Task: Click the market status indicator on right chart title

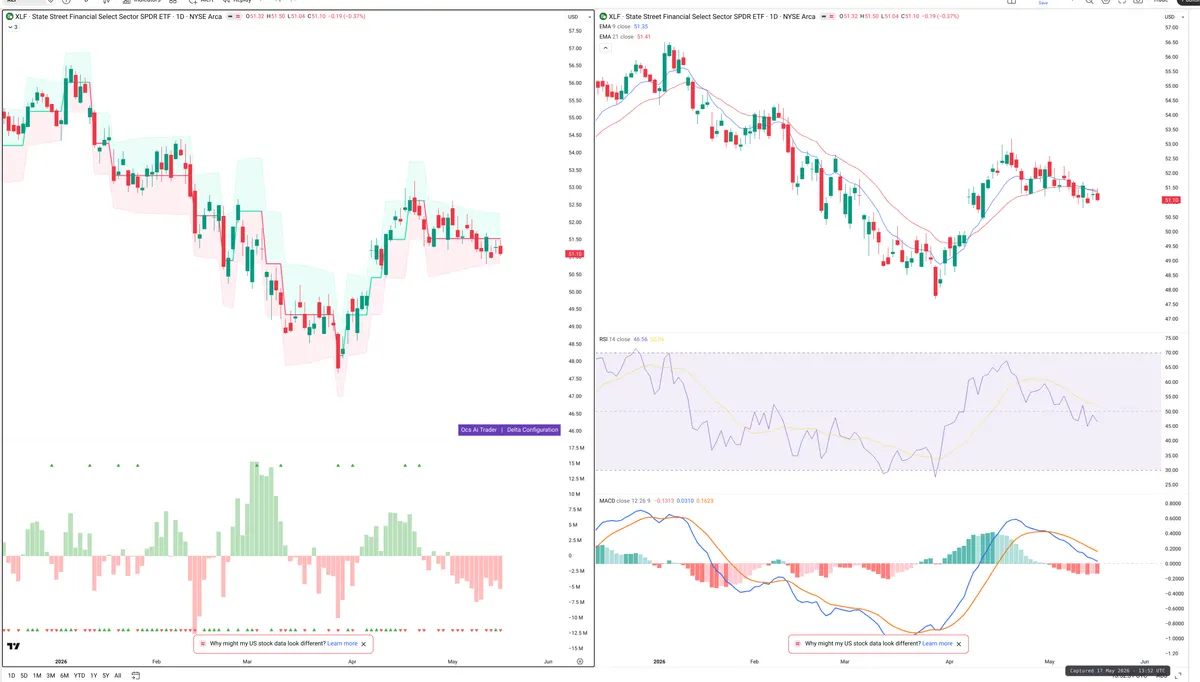Action: tap(827, 17)
